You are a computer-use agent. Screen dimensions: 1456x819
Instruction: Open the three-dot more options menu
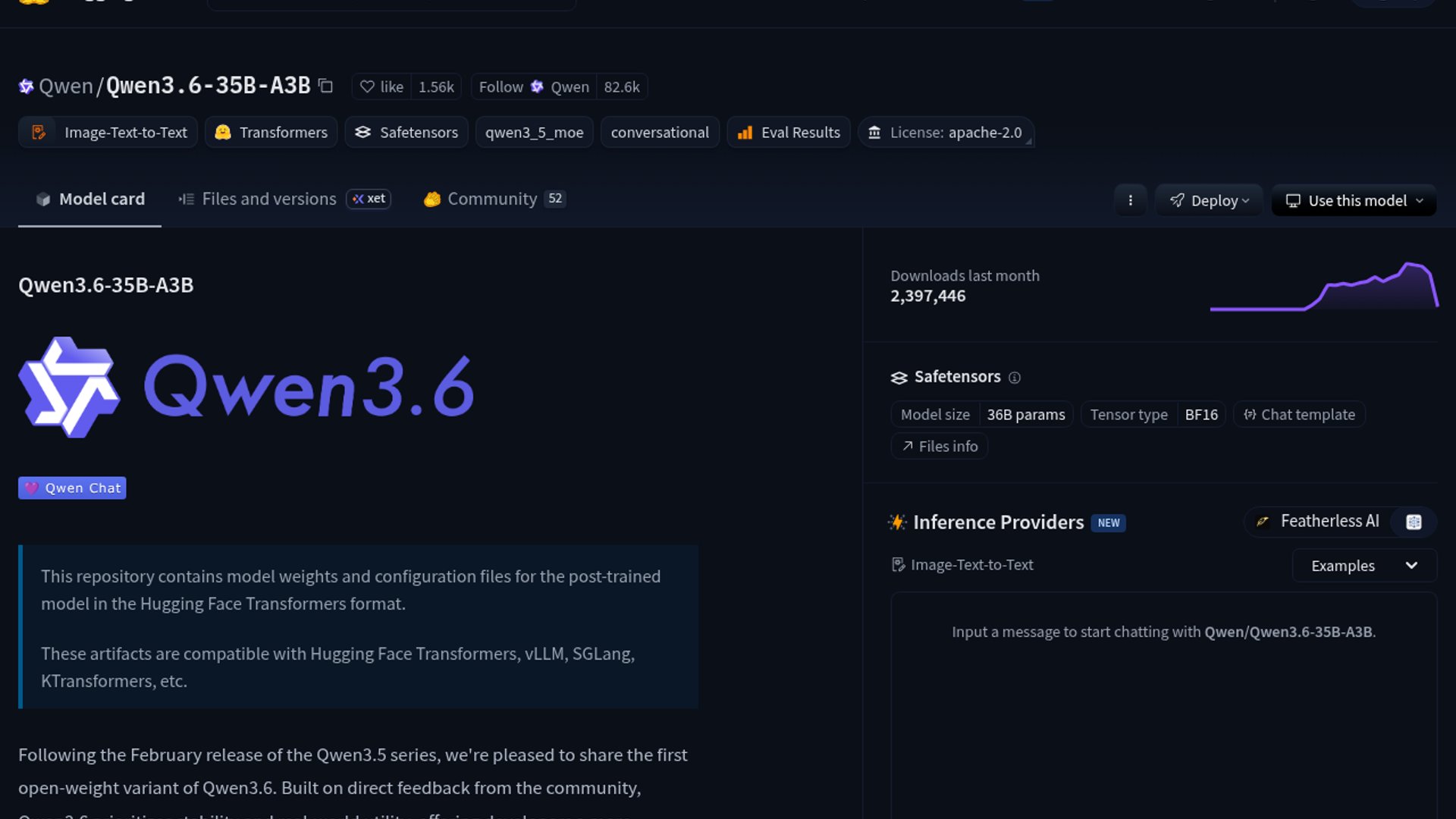pyautogui.click(x=1130, y=200)
